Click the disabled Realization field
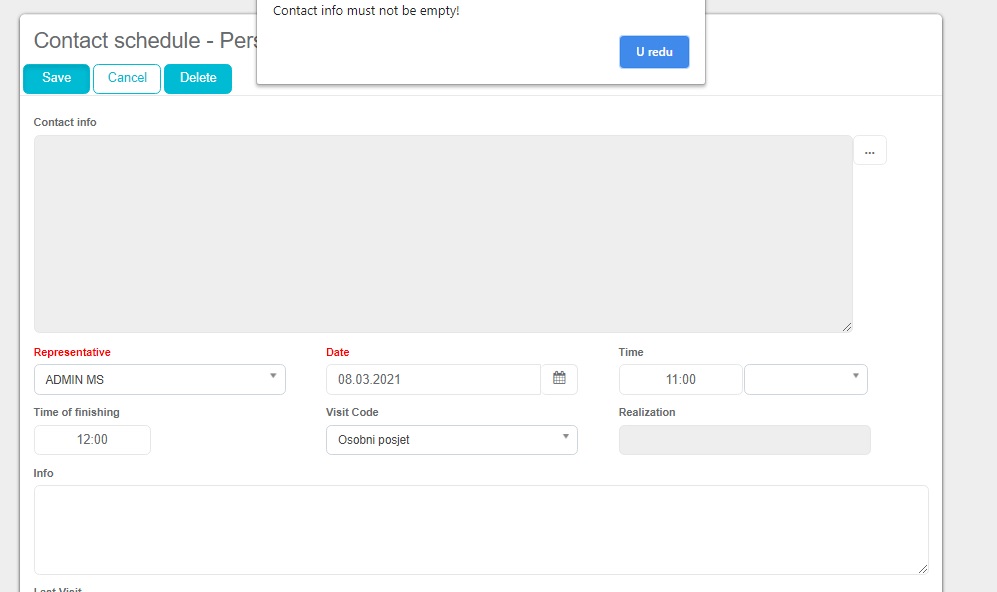 coord(744,440)
